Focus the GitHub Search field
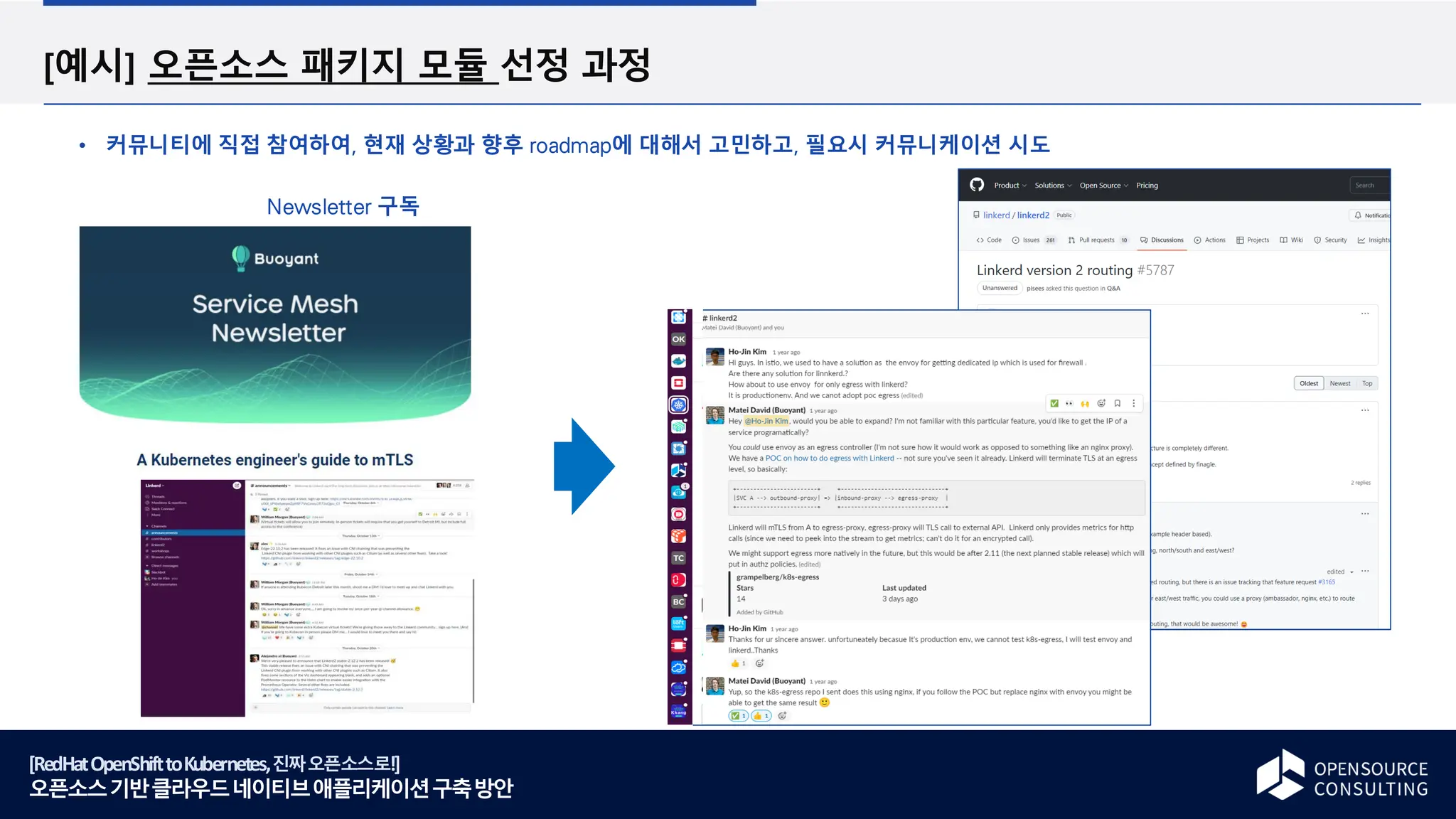The image size is (1456, 819). click(x=1370, y=186)
